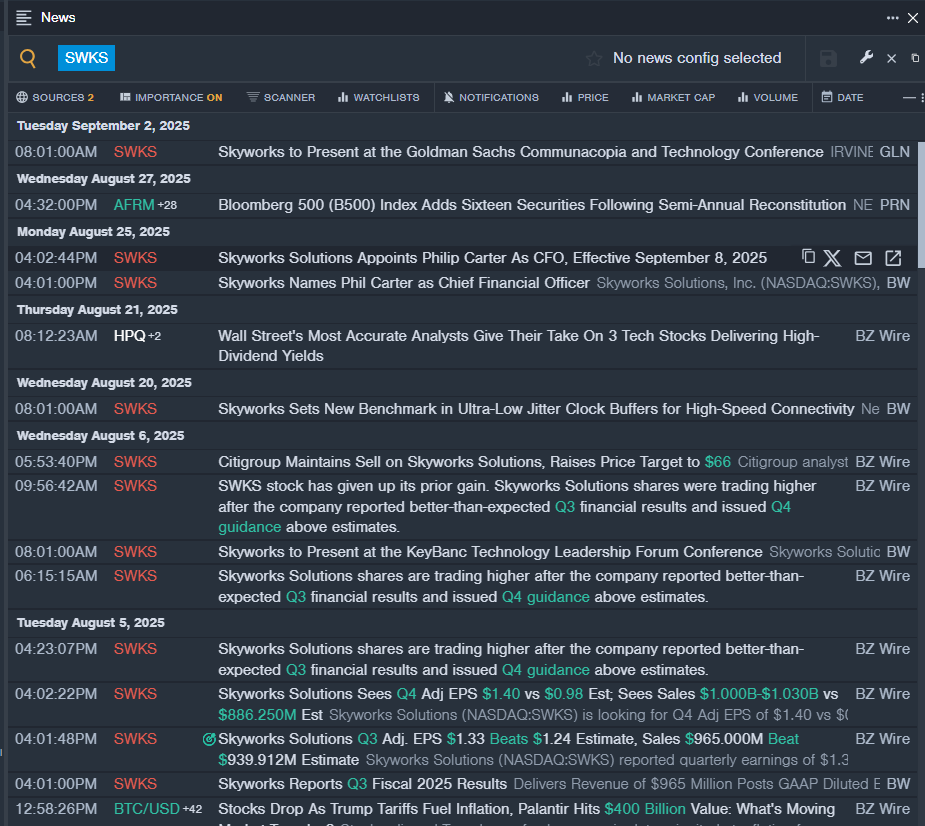This screenshot has width=925, height=826.
Task: Open Goldman Sachs Communacopia conference headline
Action: 520,152
